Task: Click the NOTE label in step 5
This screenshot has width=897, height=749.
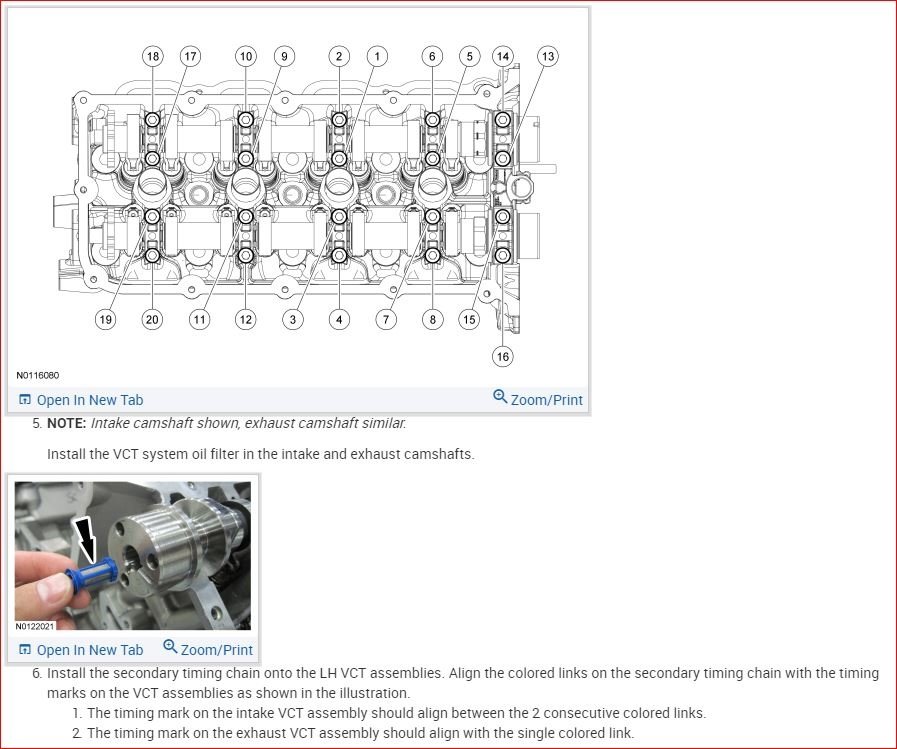Action: coord(66,423)
